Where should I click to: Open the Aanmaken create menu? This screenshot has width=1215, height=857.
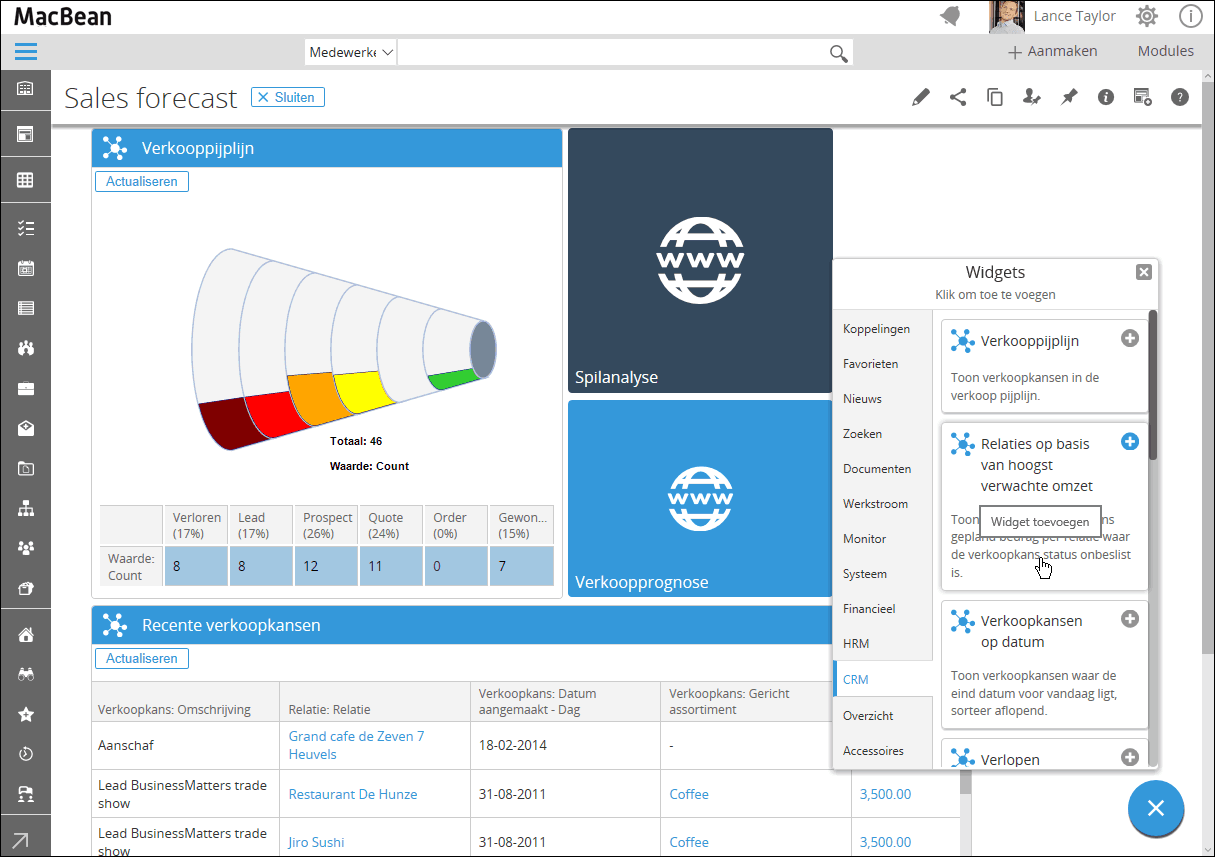(1052, 52)
